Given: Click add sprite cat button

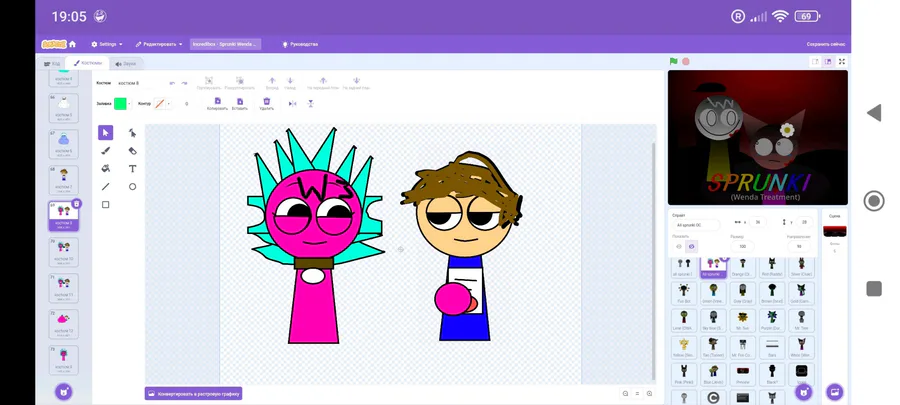Looking at the screenshot, I should tap(804, 392).
